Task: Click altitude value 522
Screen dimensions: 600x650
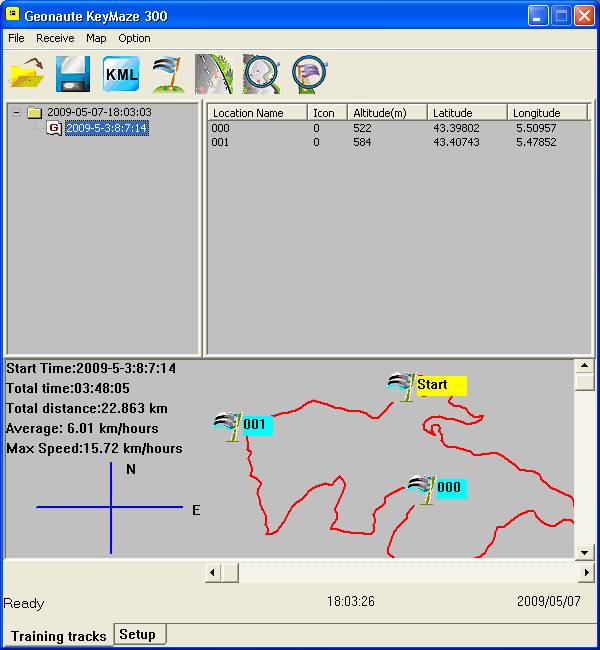Action: pyautogui.click(x=362, y=128)
